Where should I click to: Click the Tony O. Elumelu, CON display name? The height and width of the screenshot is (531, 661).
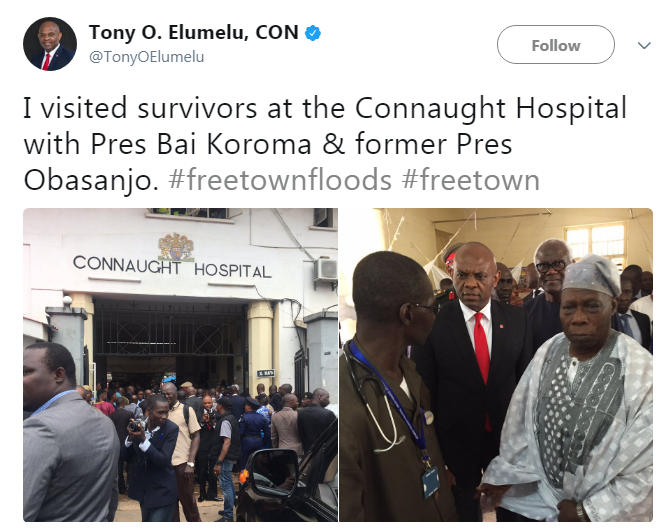pos(193,33)
